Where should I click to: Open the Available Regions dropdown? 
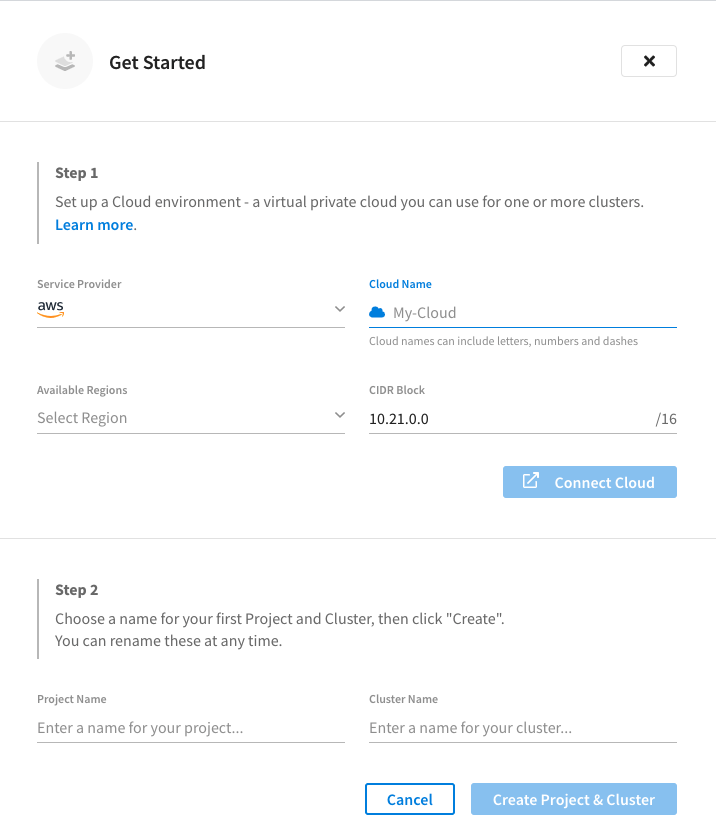[x=340, y=414]
